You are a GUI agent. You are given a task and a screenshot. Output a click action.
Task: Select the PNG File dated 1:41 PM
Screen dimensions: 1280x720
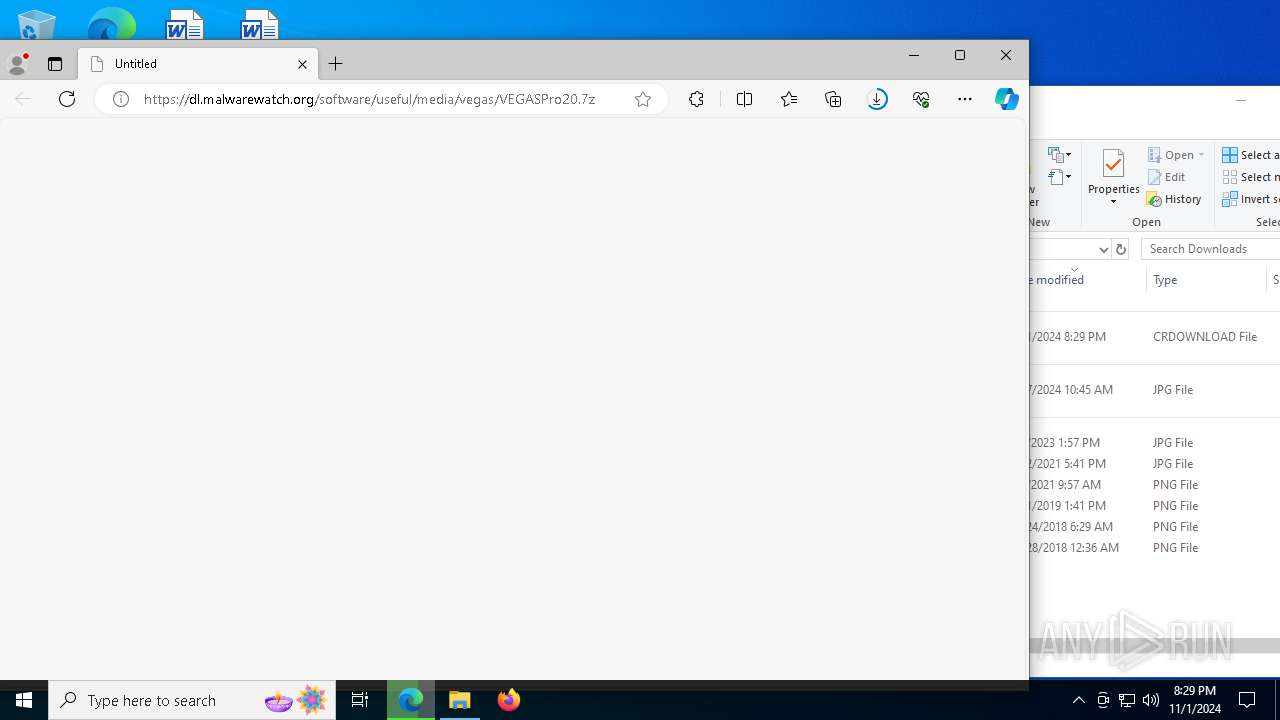pyautogui.click(x=1155, y=506)
